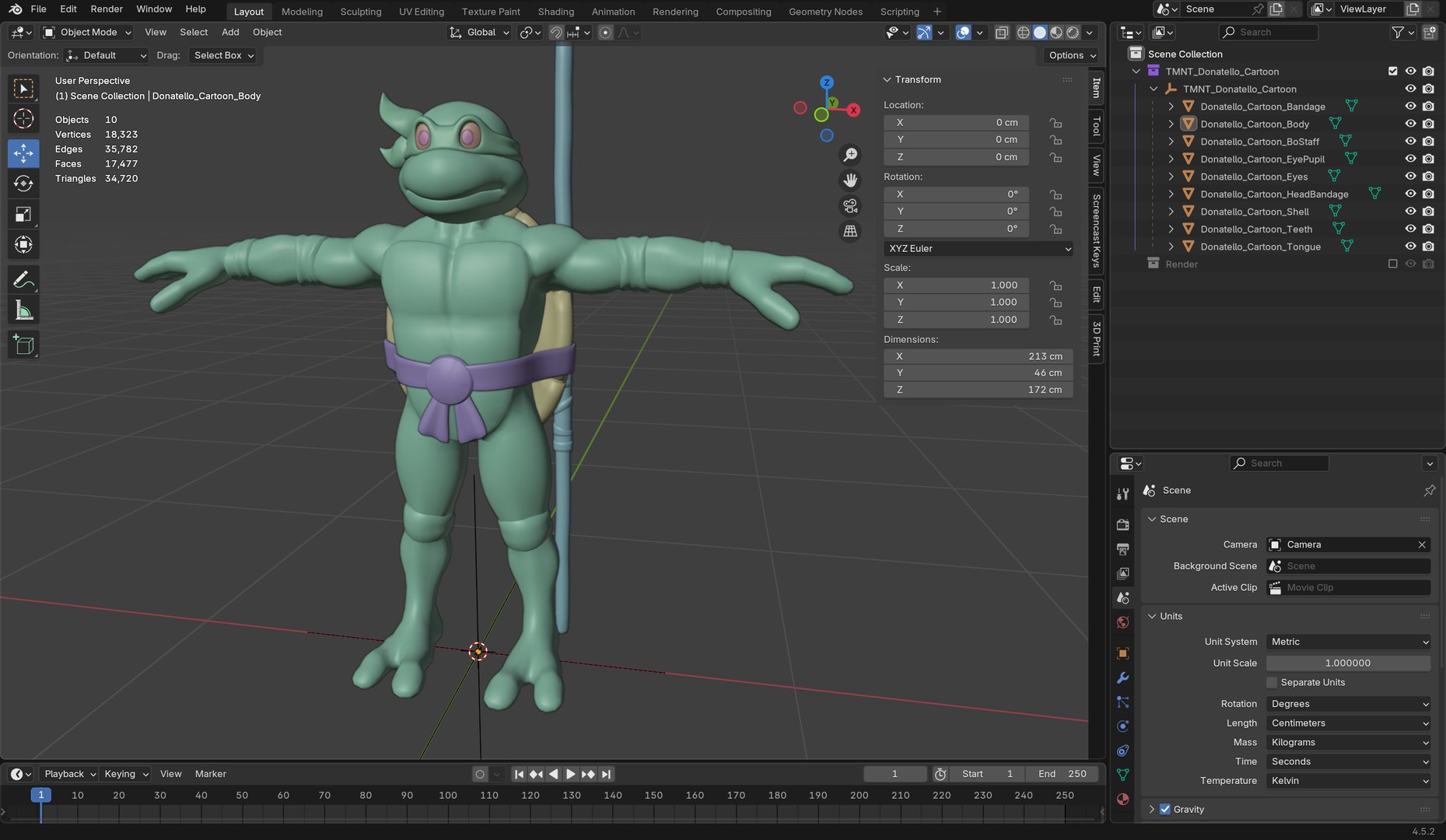Click the Play animation button
Screen dimensions: 1446x840
(x=570, y=774)
